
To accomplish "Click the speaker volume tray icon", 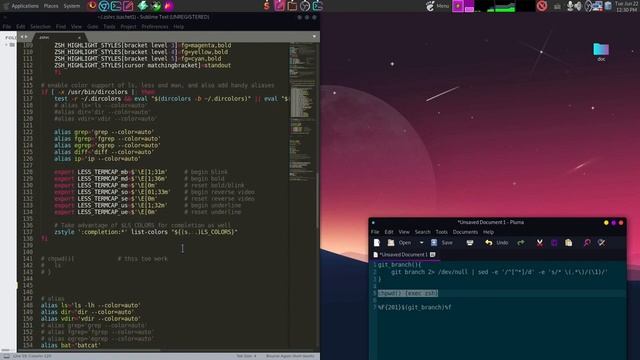I will coord(578,6).
